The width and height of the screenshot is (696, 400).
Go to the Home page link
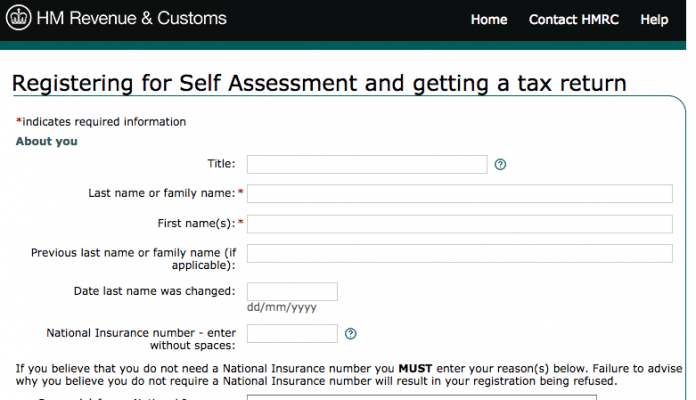pos(489,20)
